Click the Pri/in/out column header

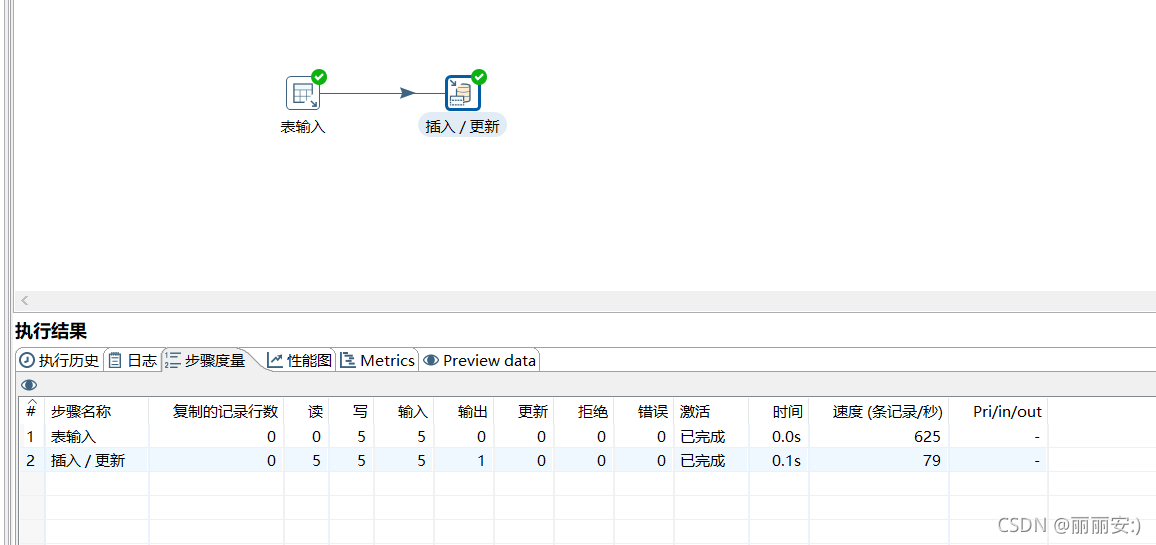[x=999, y=412]
